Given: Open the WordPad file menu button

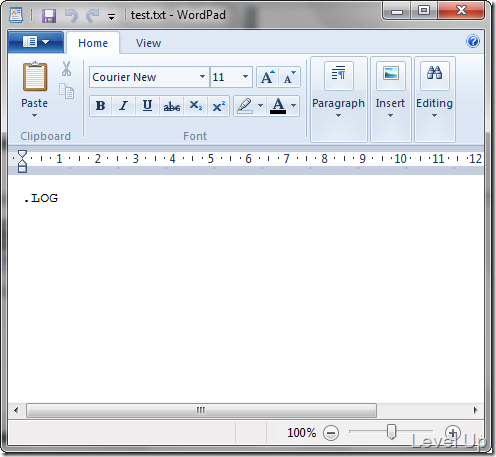Looking at the screenshot, I should click(36, 42).
